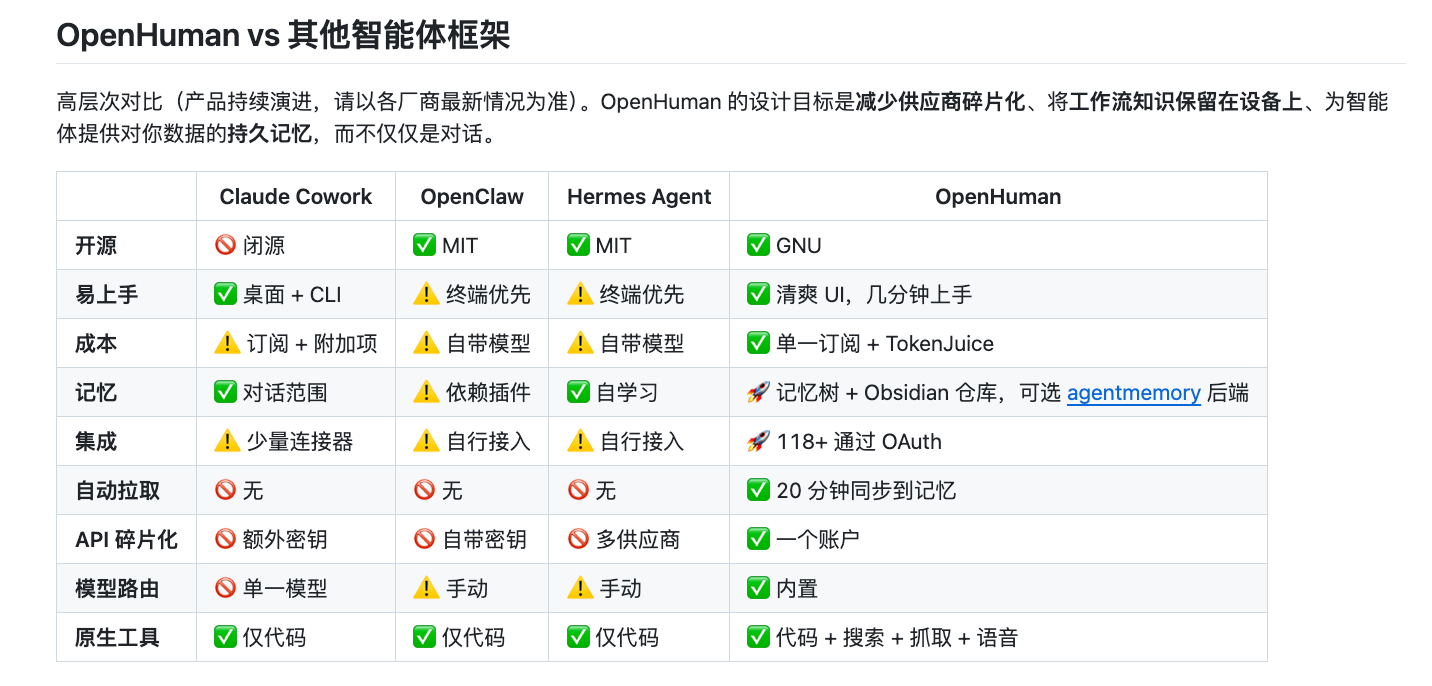Click the warning icon beside 订阅 + 附加项
Viewport: 1432px width, 686px height.
coord(226,344)
